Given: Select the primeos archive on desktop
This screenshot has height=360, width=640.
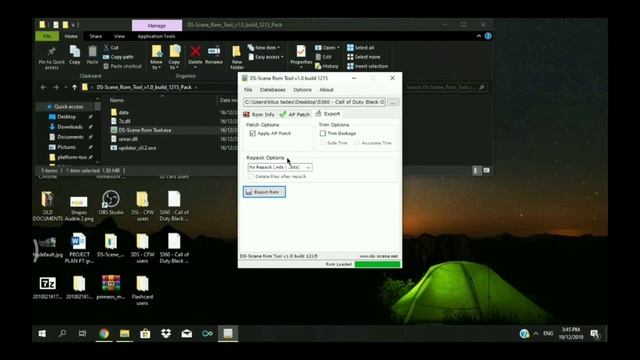Looking at the screenshot, I should pos(111,287).
